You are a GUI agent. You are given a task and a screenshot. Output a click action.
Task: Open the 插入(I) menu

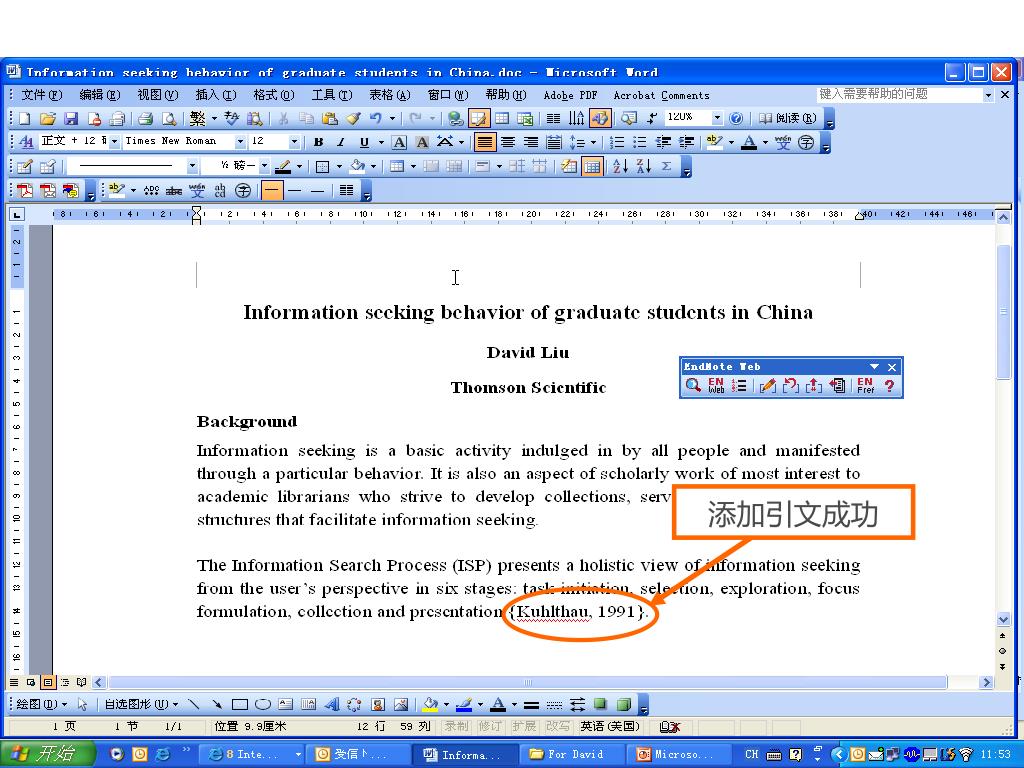click(216, 95)
